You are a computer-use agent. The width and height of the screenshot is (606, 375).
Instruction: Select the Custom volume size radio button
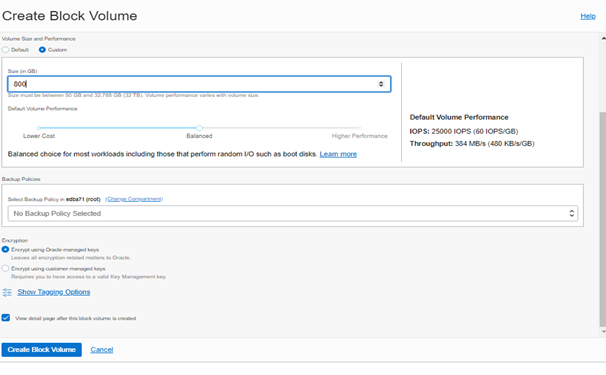[x=42, y=50]
